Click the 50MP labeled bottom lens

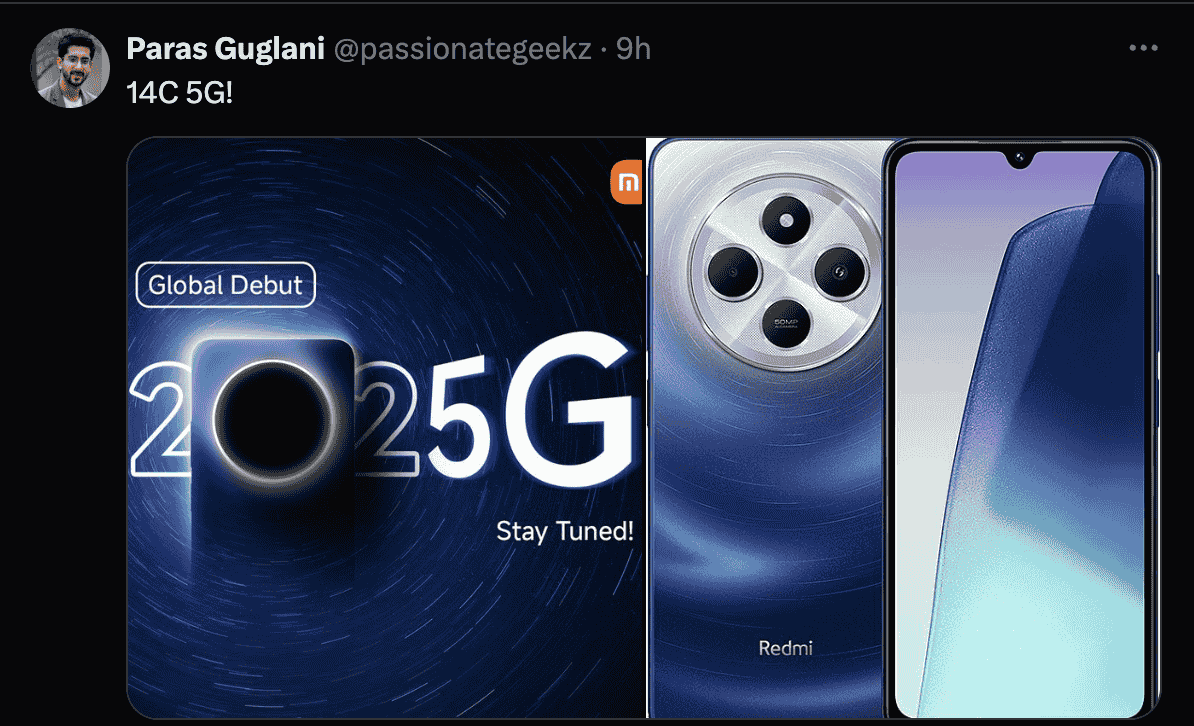[785, 322]
